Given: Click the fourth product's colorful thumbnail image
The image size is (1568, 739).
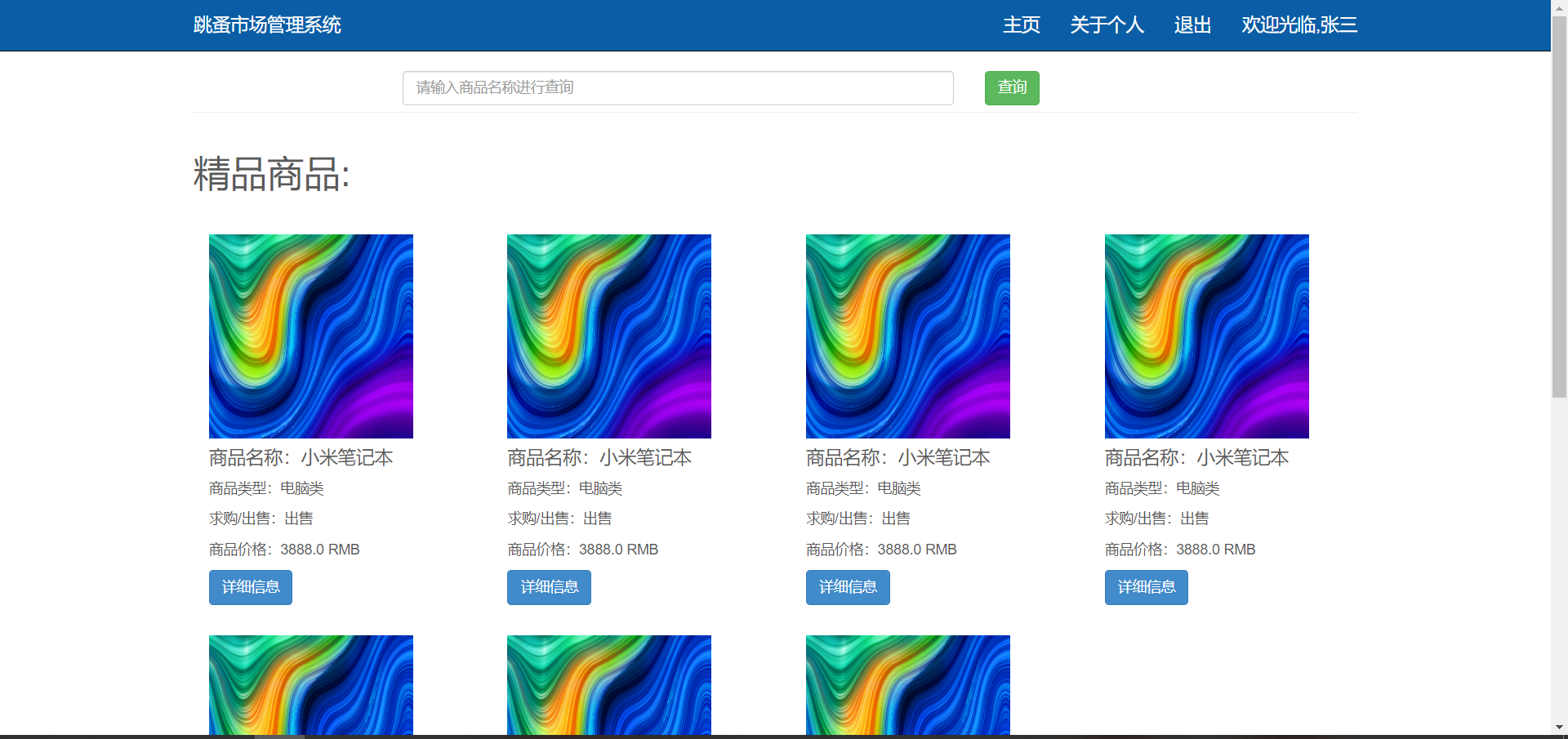Looking at the screenshot, I should click(1207, 336).
